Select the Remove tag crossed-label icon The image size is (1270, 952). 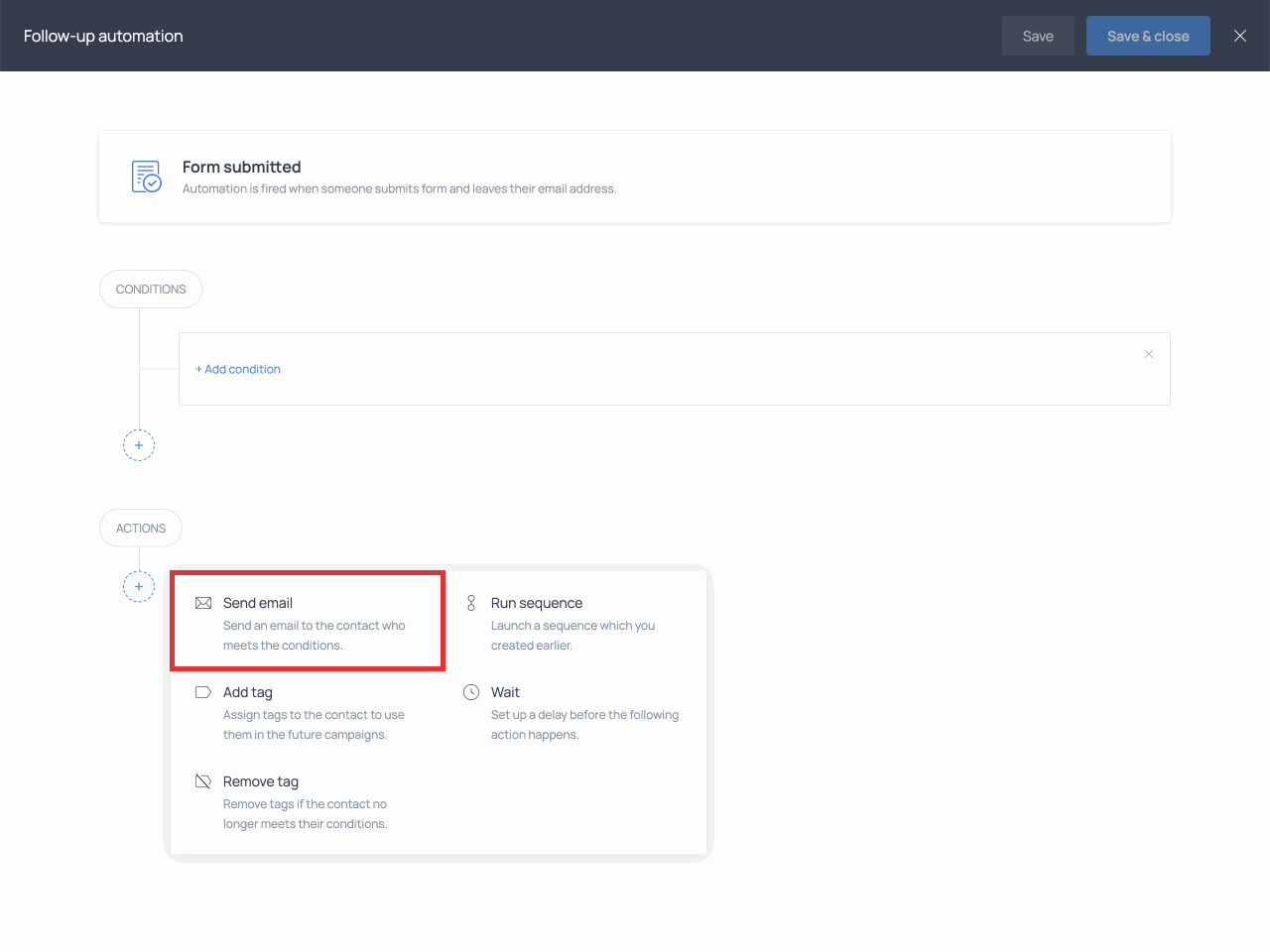(203, 780)
